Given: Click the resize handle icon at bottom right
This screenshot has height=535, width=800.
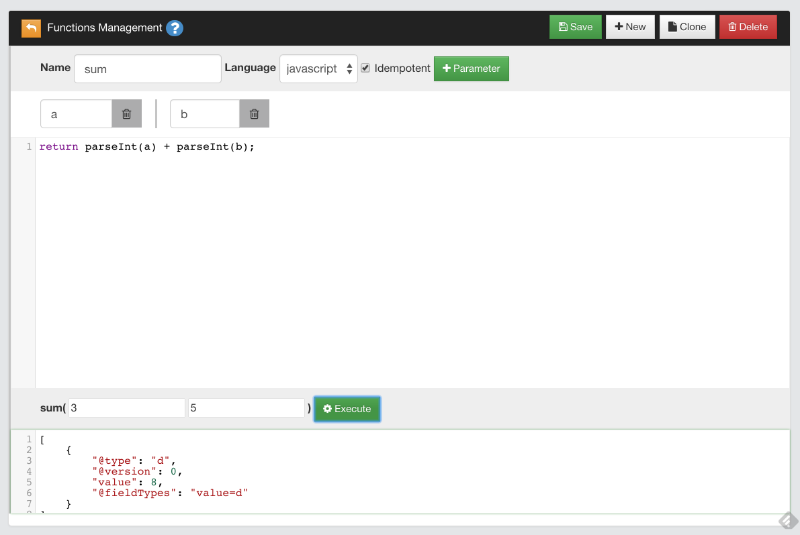Looking at the screenshot, I should pyautogui.click(x=787, y=520).
